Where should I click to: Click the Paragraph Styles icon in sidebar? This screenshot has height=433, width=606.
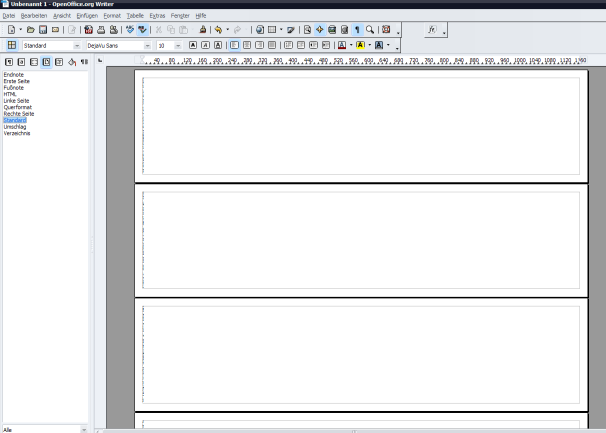(x=9, y=61)
